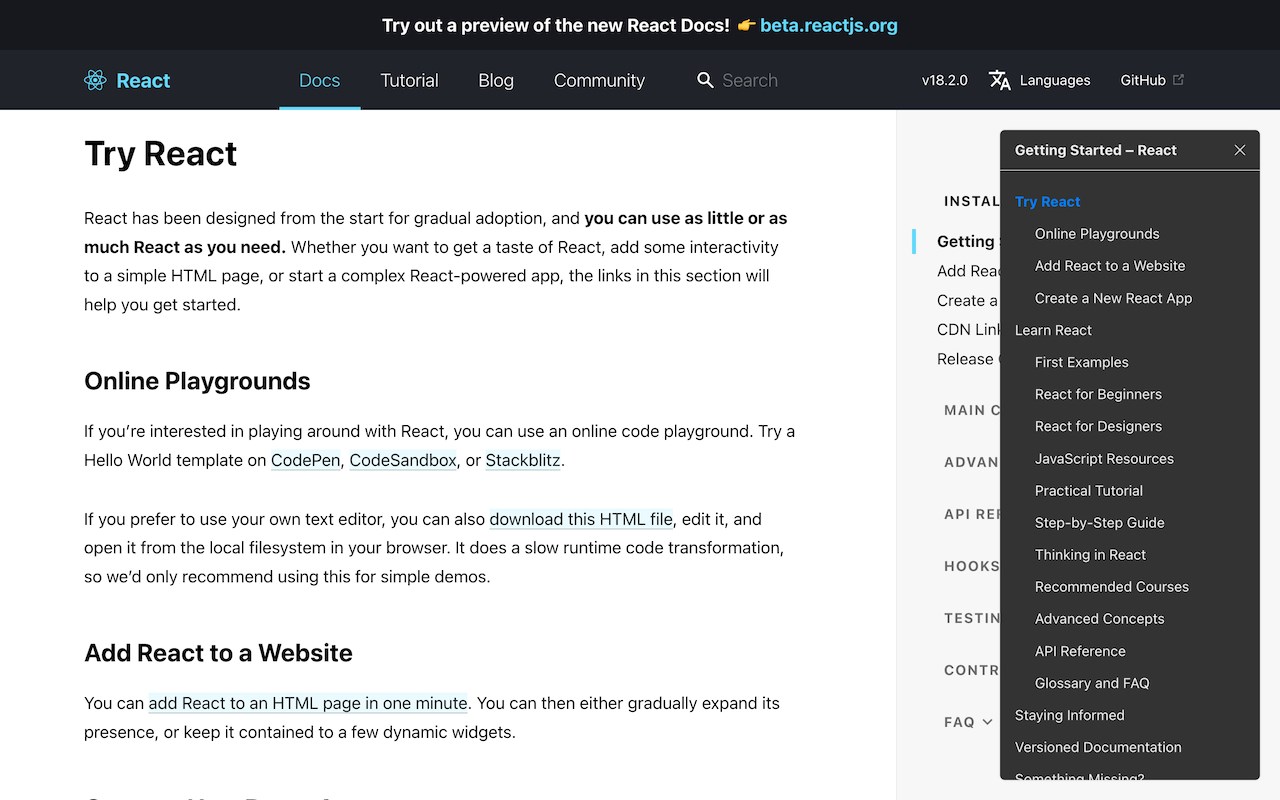Select Practical Tutorial outline entry
Viewport: 1280px width, 800px height.
pos(1088,490)
